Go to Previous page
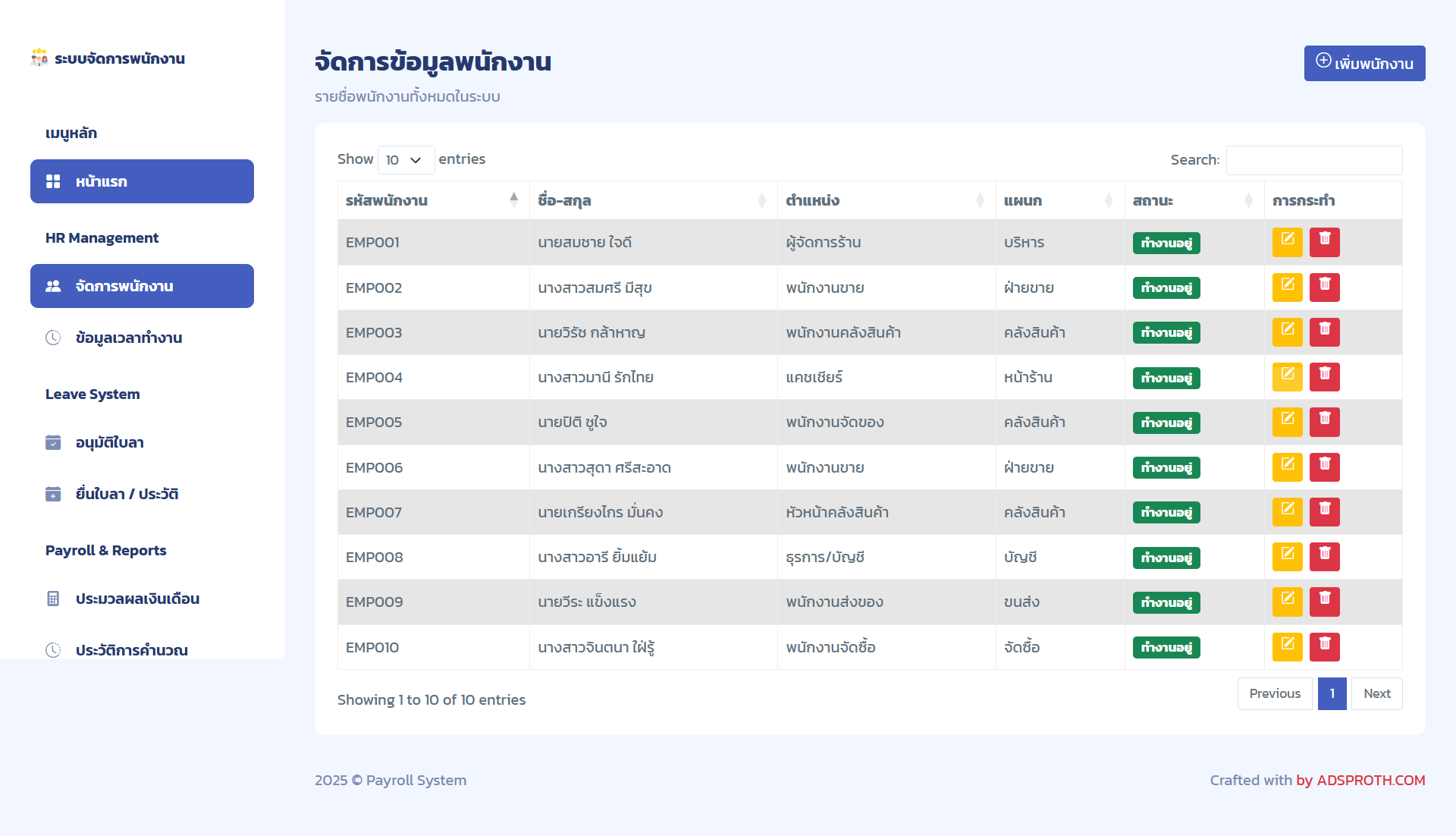Image resolution: width=1456 pixels, height=836 pixels. point(1274,693)
